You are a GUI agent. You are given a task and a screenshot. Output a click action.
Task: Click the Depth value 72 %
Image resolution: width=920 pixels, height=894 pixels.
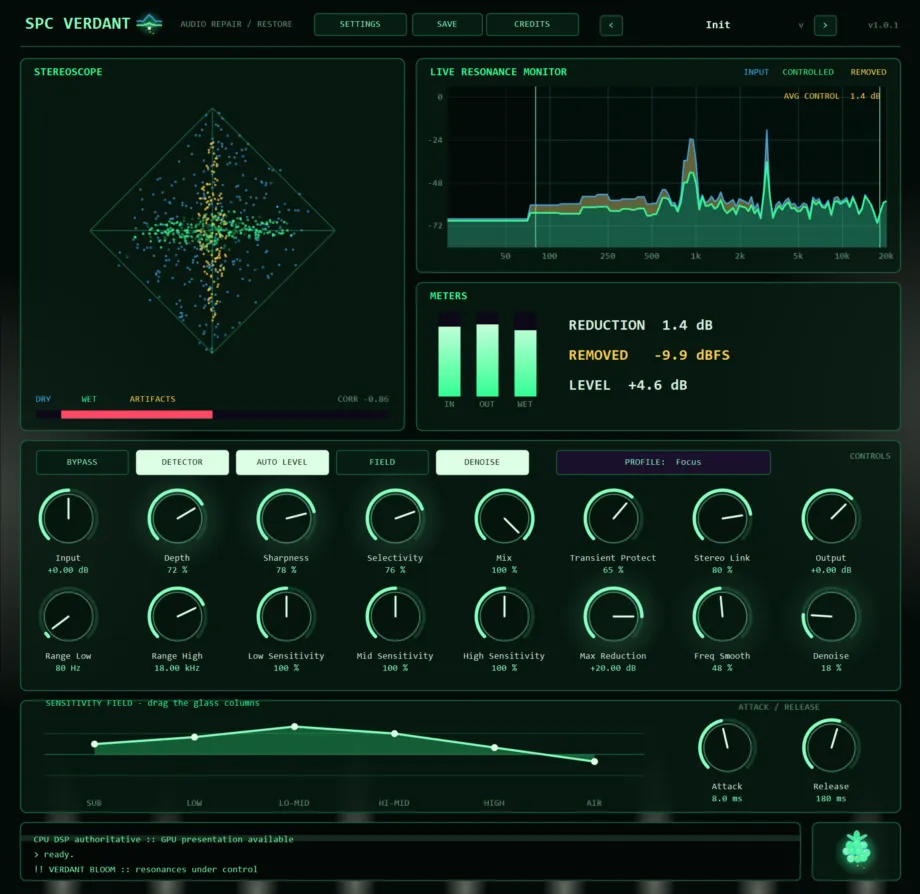tap(177, 570)
